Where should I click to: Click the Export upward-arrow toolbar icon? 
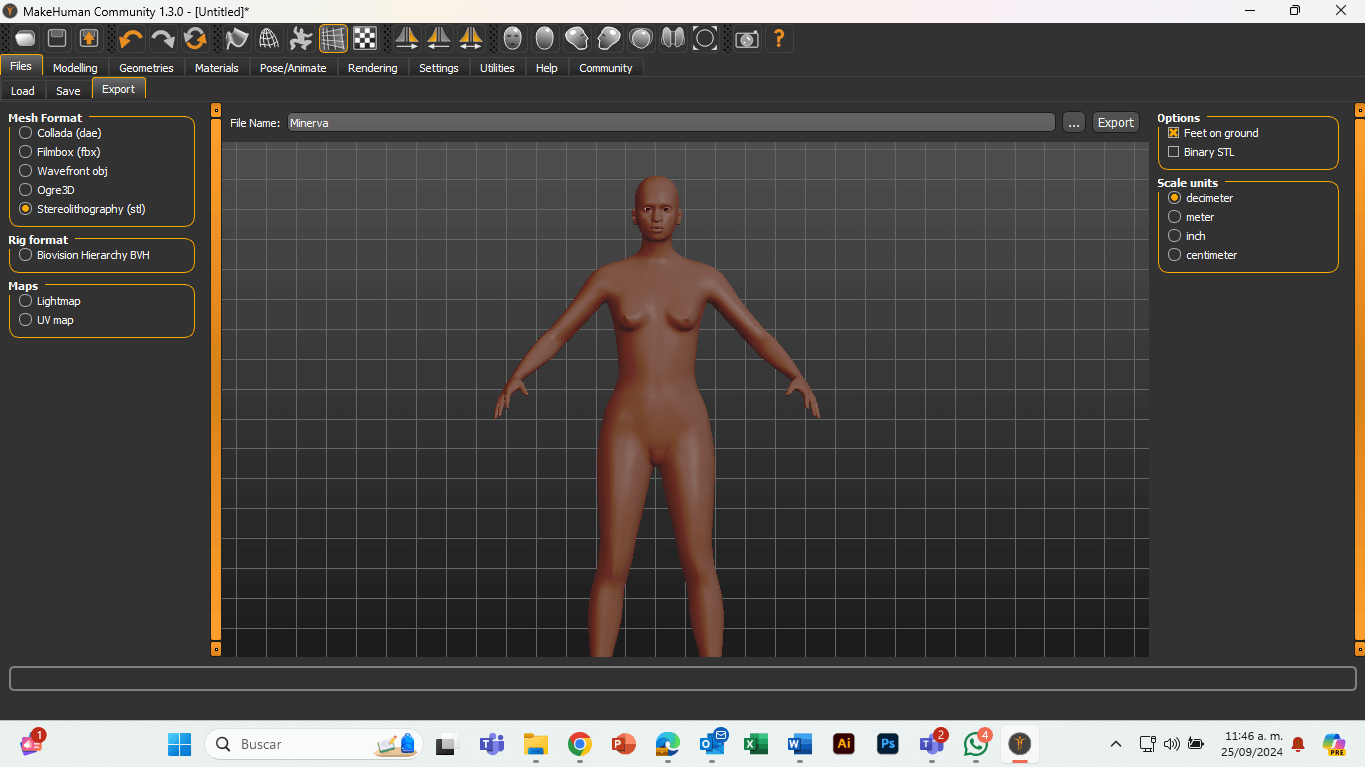coord(89,39)
